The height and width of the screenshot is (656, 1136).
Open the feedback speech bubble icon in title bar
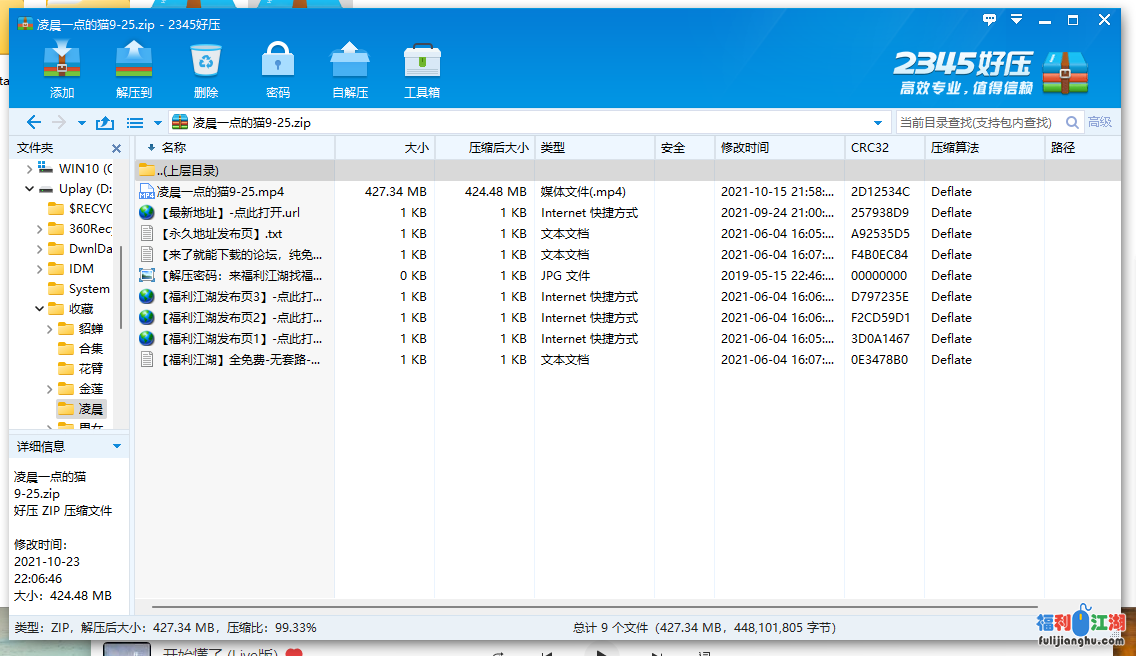point(990,19)
